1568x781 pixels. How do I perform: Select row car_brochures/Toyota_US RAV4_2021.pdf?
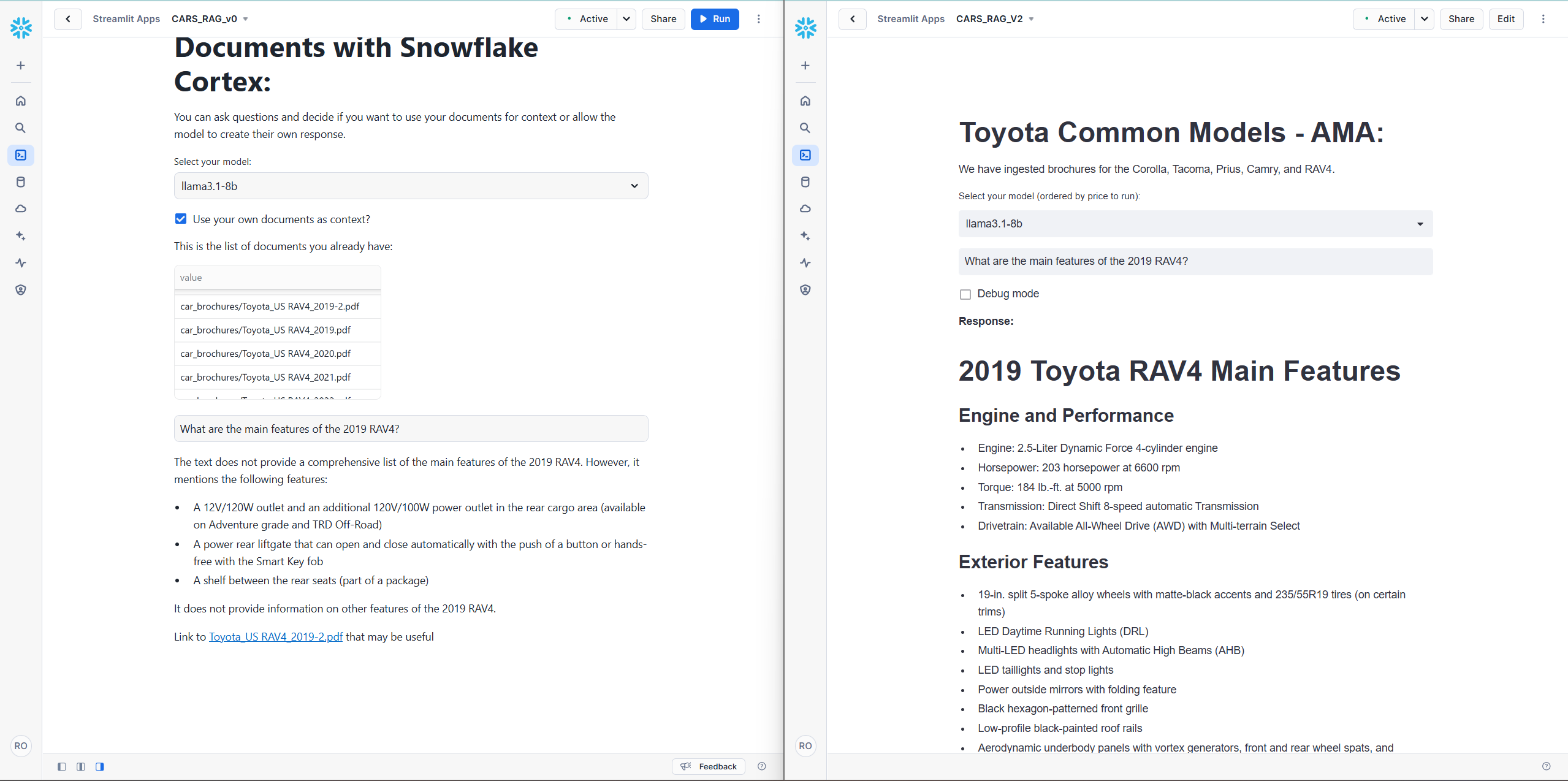[278, 377]
